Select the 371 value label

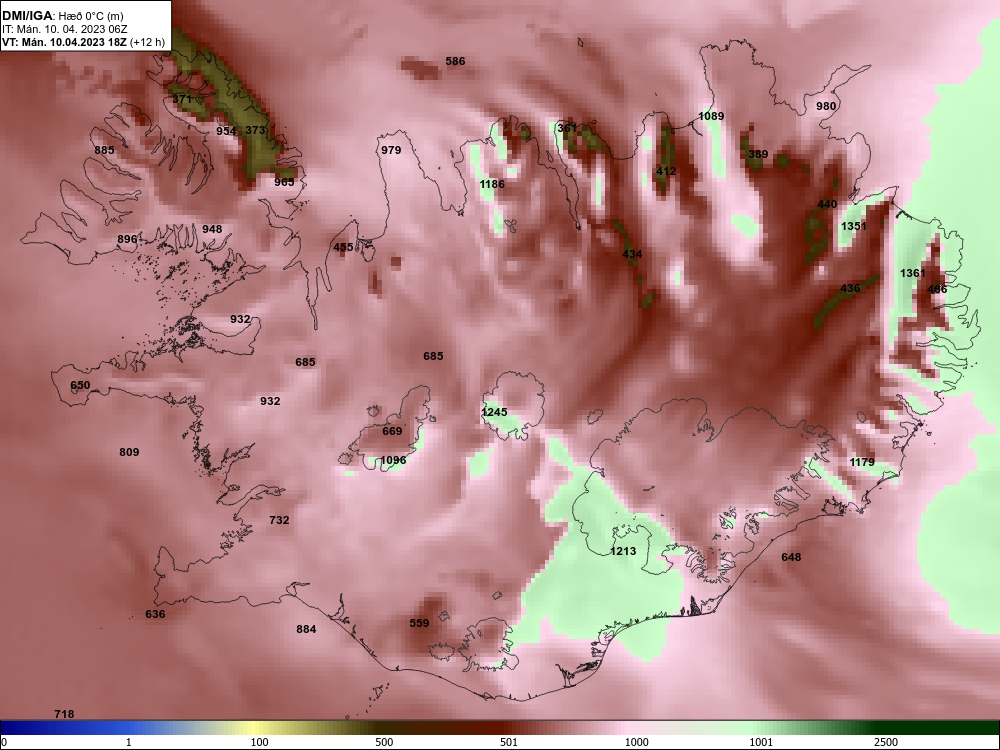(182, 99)
